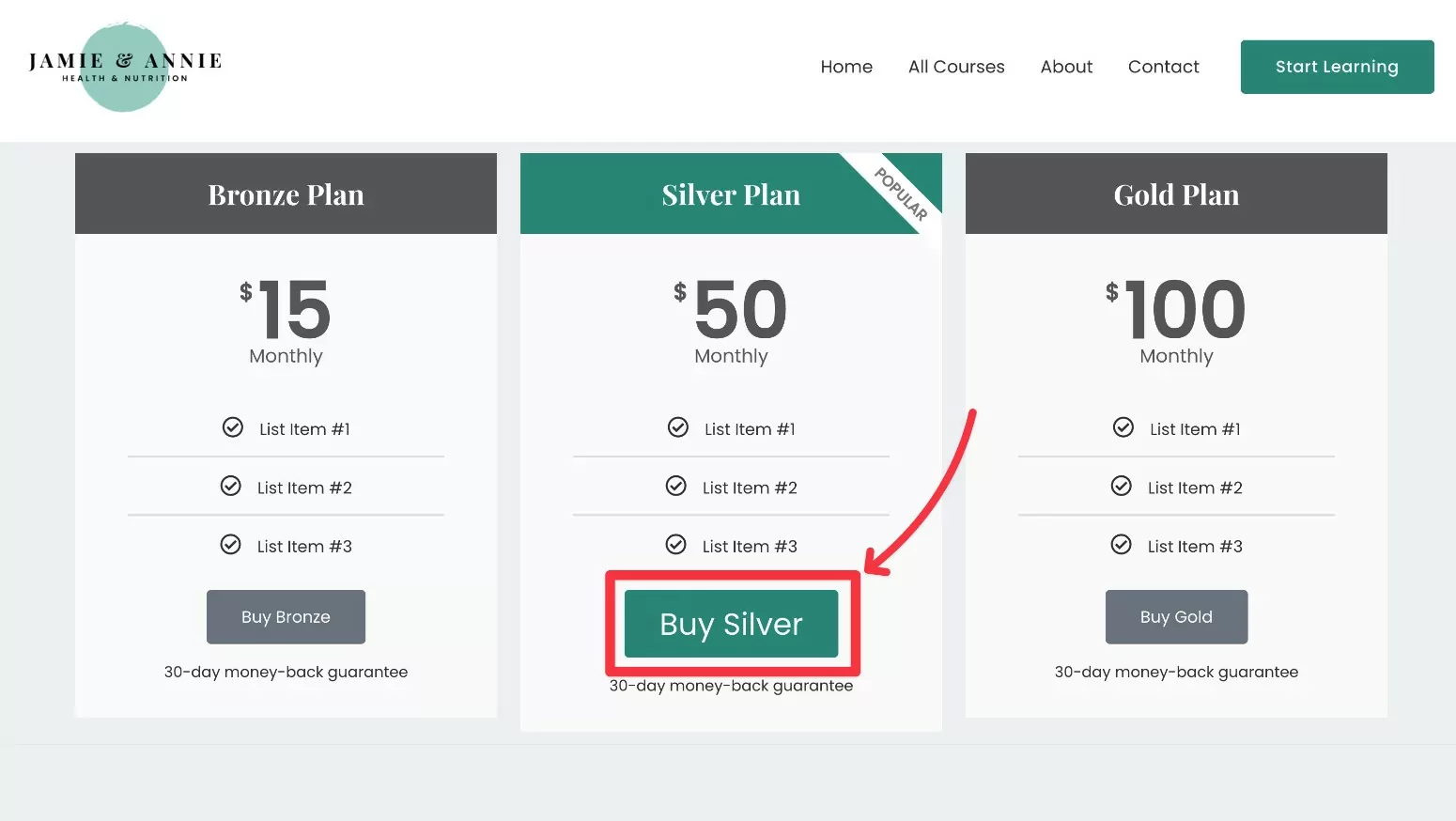
Task: Click the check icon beside Gold List Item #1
Action: 1123,427
